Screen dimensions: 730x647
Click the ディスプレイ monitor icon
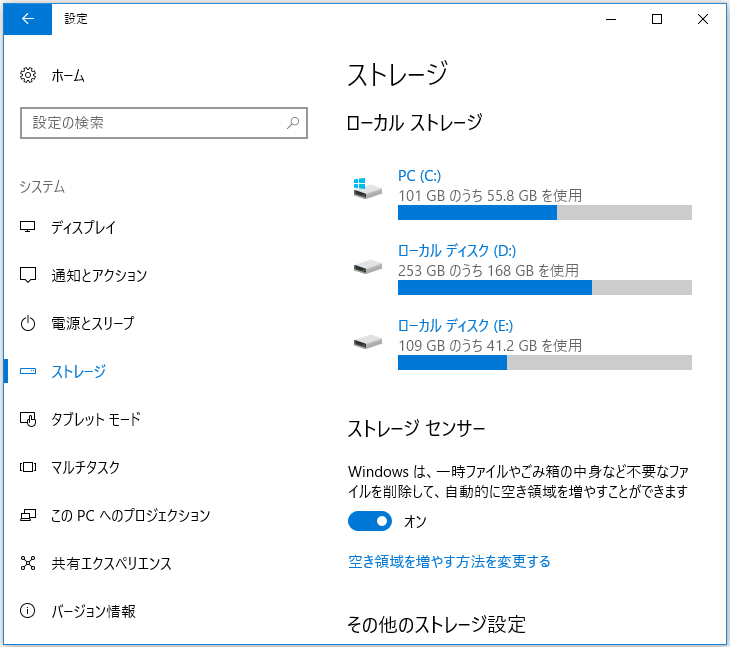pyautogui.click(x=28, y=227)
